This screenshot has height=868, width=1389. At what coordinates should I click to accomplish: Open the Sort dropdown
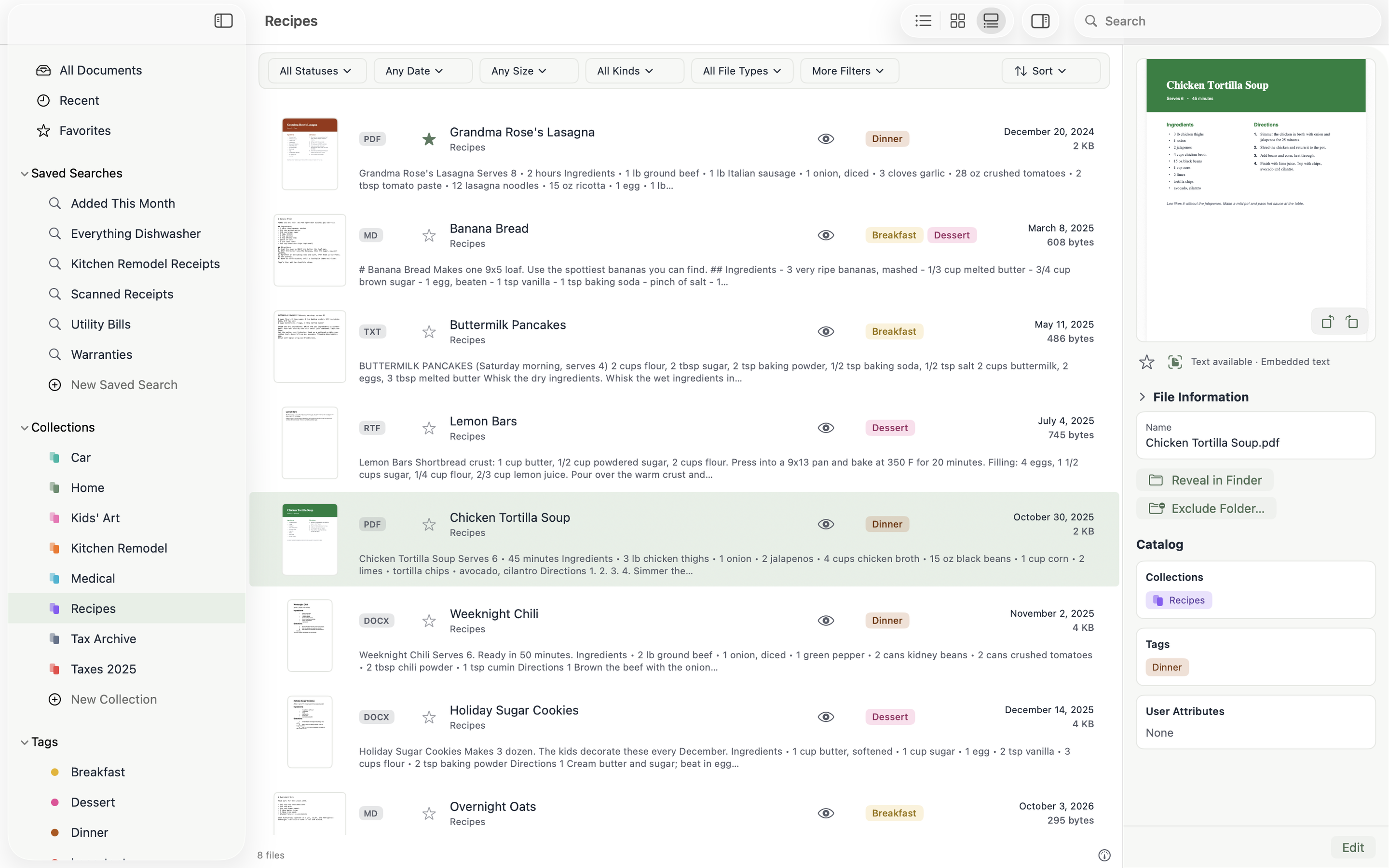1050,70
